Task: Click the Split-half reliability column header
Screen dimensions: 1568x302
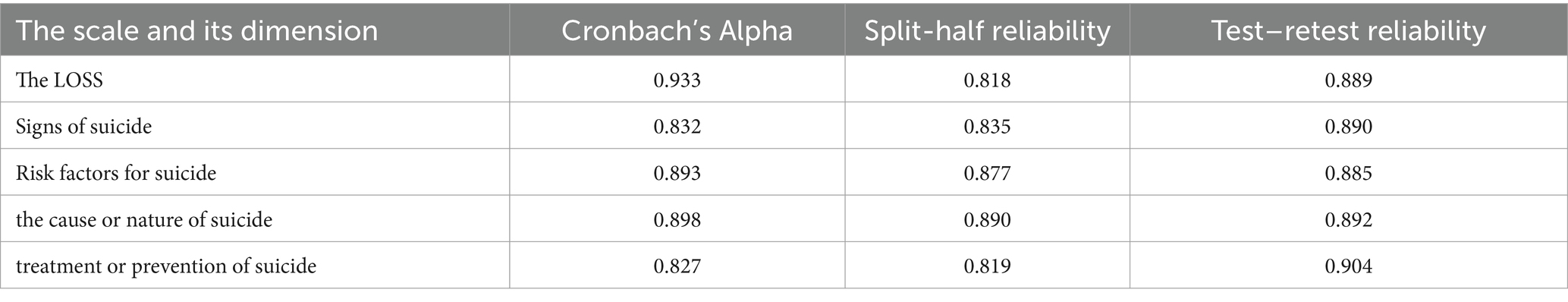Action: click(987, 30)
